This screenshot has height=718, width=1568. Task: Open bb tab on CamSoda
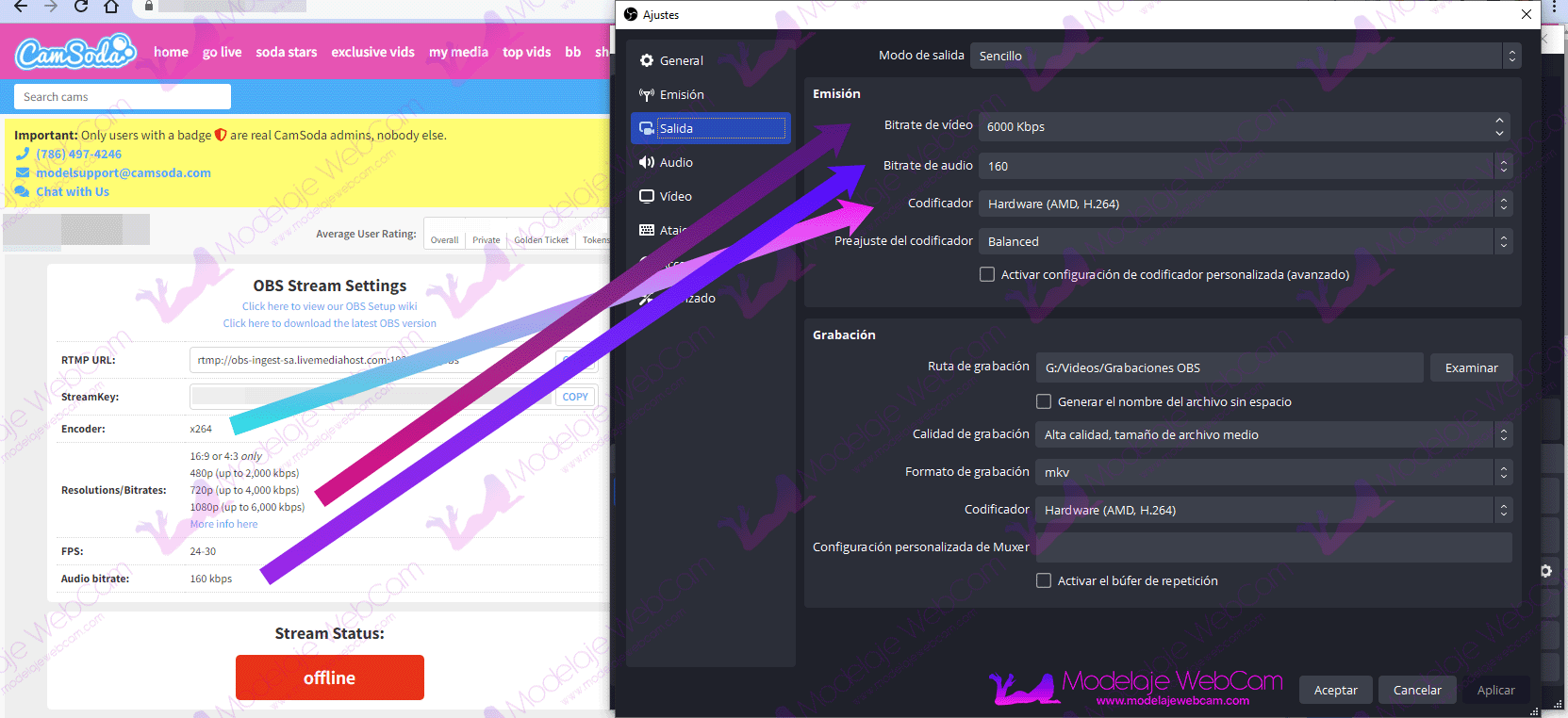(572, 52)
